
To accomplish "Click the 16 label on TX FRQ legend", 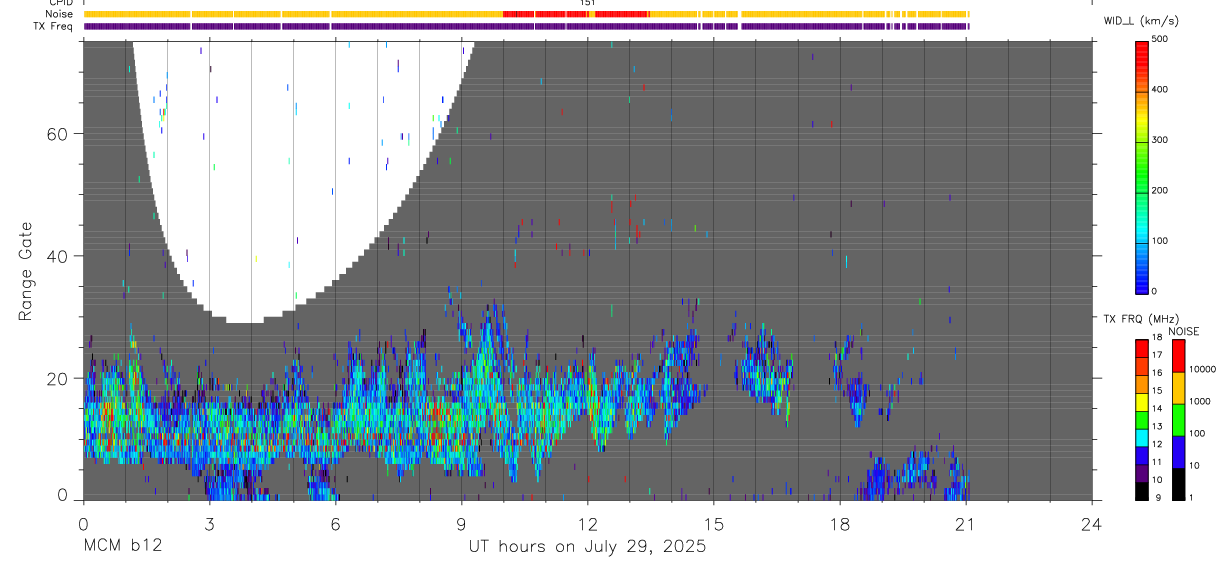I will coord(1156,373).
